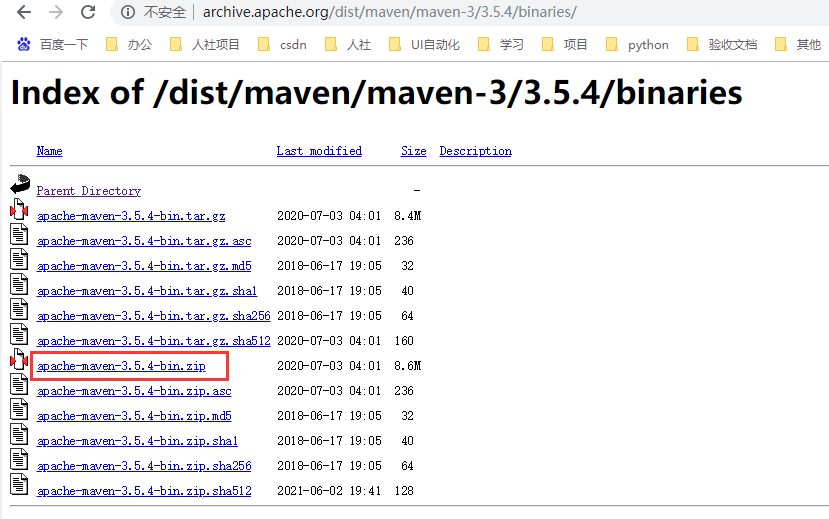The width and height of the screenshot is (829, 519).
Task: Open apache-maven-3.5.4-bin.tar.gz.sha512 link
Action: tap(153, 341)
